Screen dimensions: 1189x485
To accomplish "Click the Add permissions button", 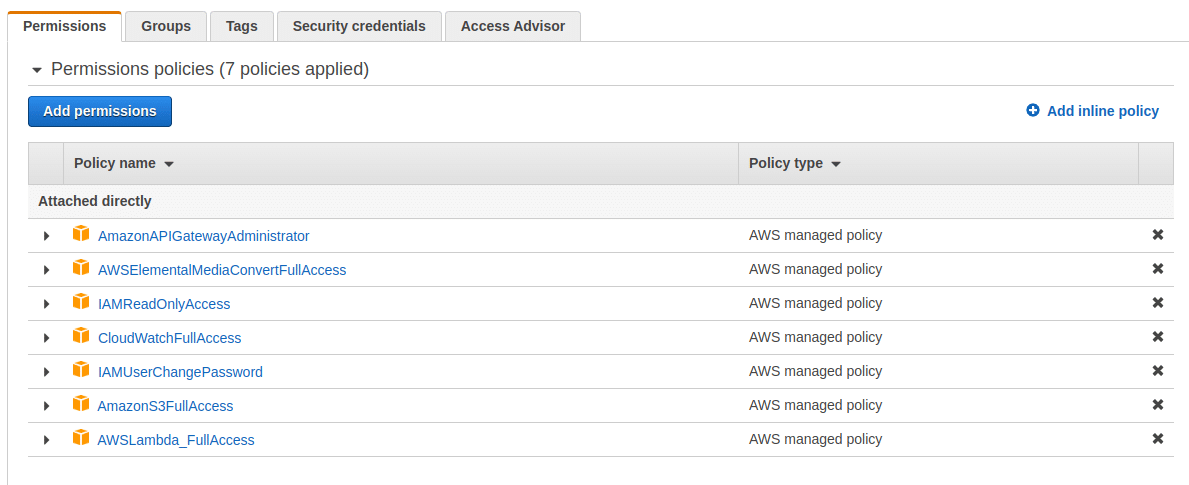I will pyautogui.click(x=100, y=111).
